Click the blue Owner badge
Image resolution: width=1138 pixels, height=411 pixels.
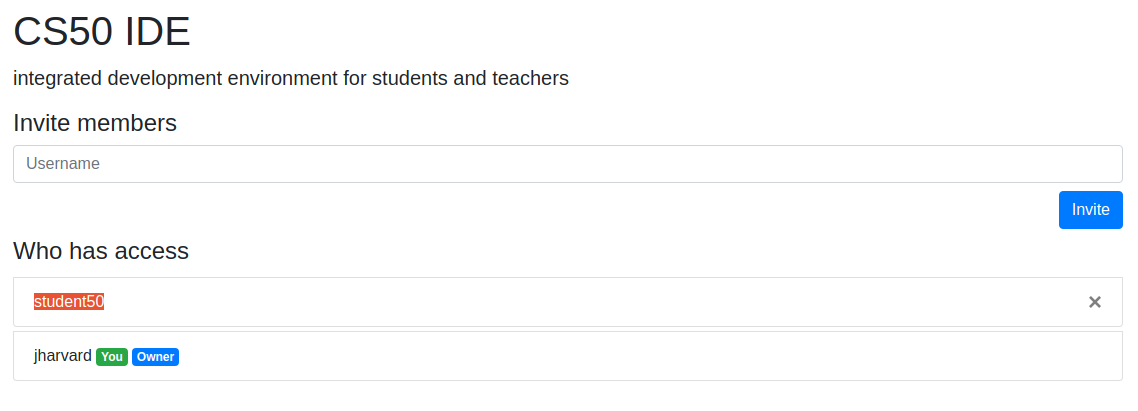coord(155,357)
